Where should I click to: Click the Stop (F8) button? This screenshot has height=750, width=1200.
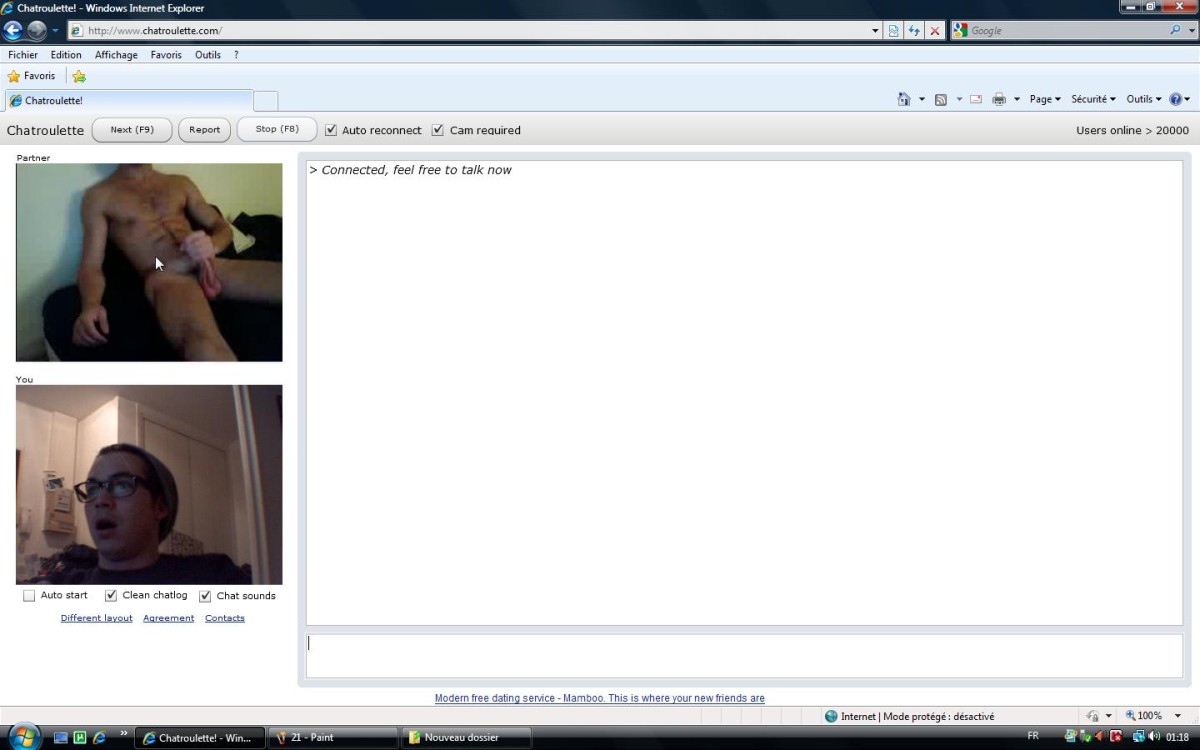[277, 130]
